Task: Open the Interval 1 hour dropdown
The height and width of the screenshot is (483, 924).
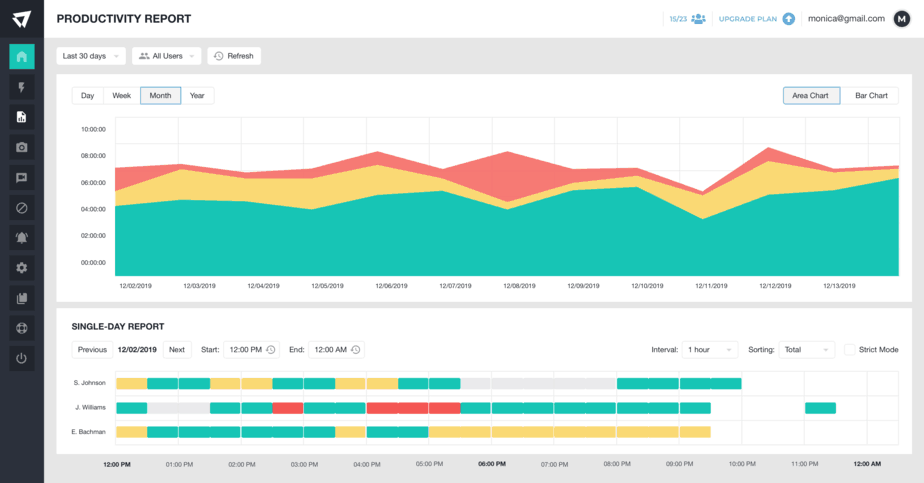Action: coord(710,349)
